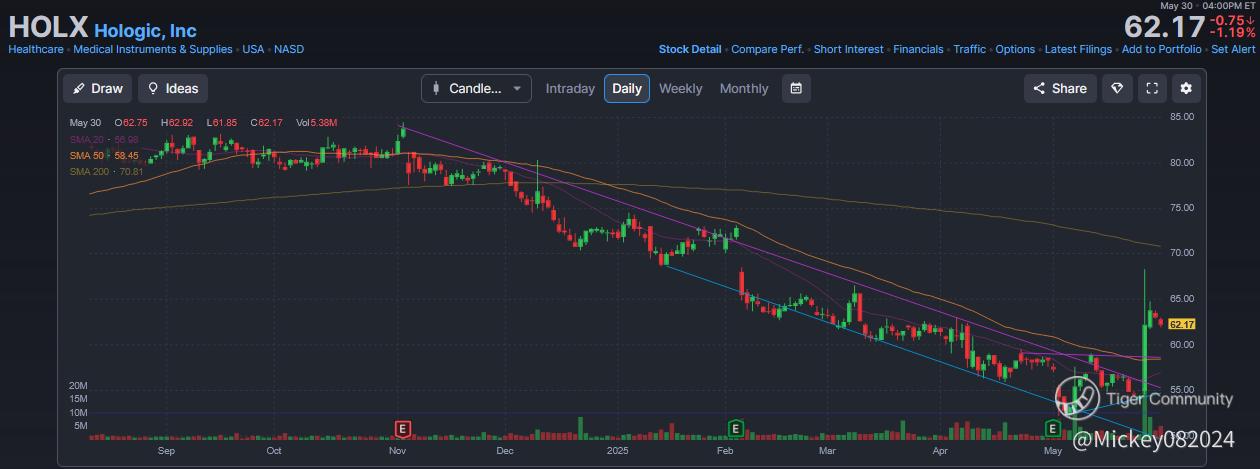Image resolution: width=1260 pixels, height=469 pixels.
Task: Click the May earnings E marker
Action: click(1052, 428)
